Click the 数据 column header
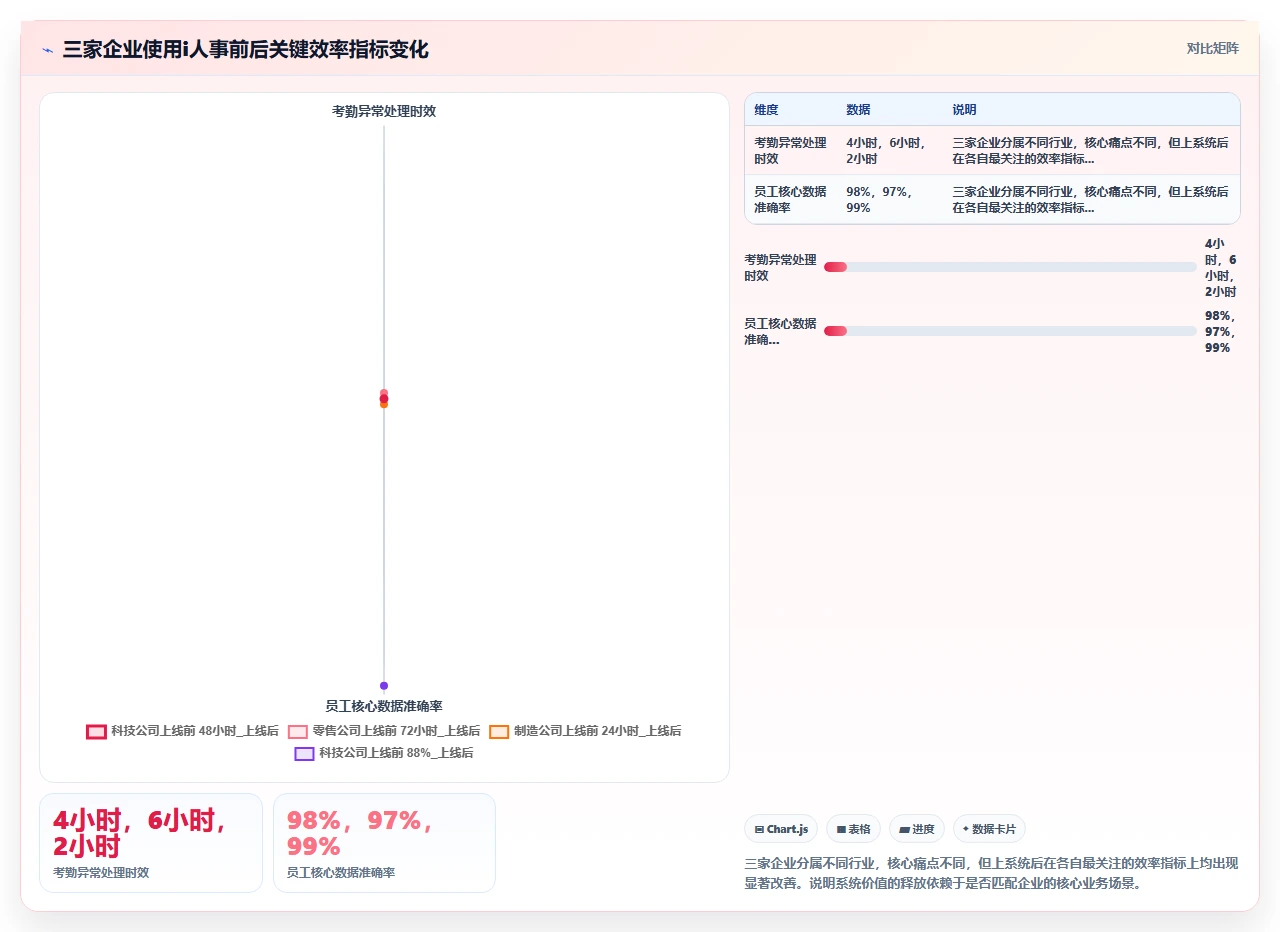This screenshot has width=1280, height=932. point(858,110)
